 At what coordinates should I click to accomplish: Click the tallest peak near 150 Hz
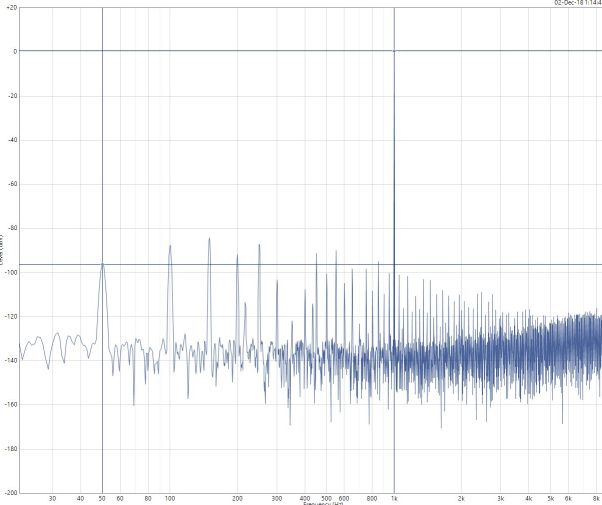209,239
